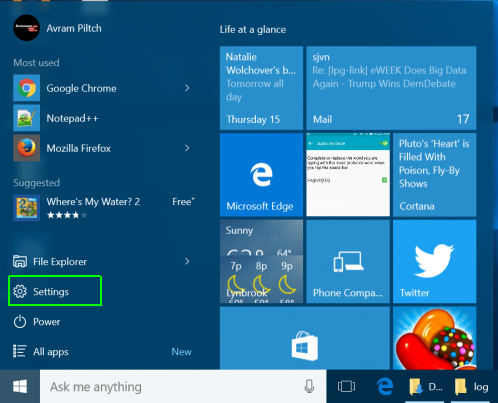The height and width of the screenshot is (403, 498).
Task: Expand Mozilla Firefox jump list arrow
Action: (187, 148)
